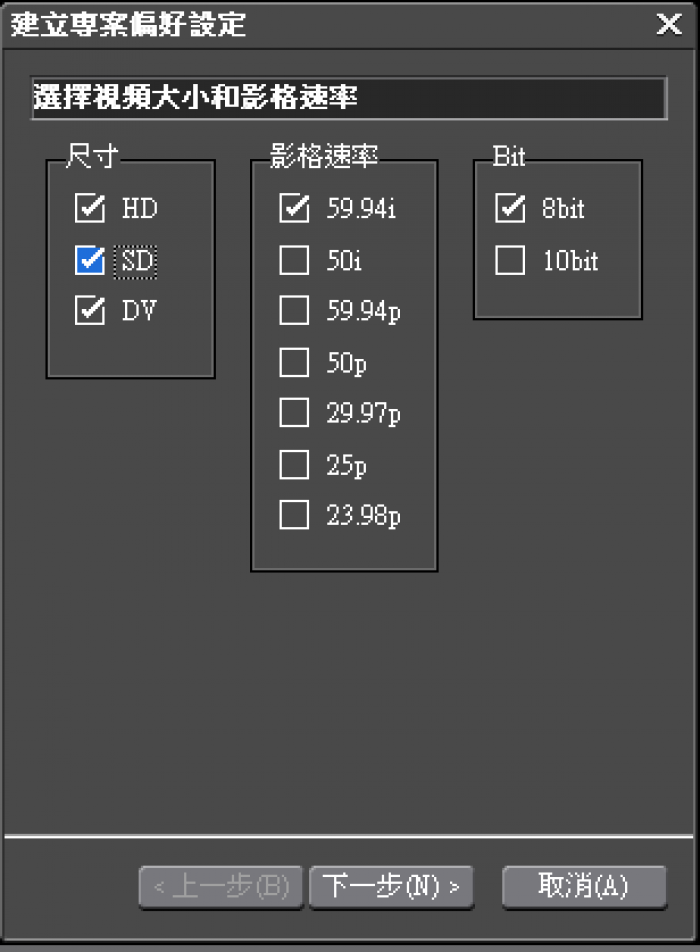Click the 建立專案偏好設定 title bar
This screenshot has width=700, height=952.
pos(300,25)
